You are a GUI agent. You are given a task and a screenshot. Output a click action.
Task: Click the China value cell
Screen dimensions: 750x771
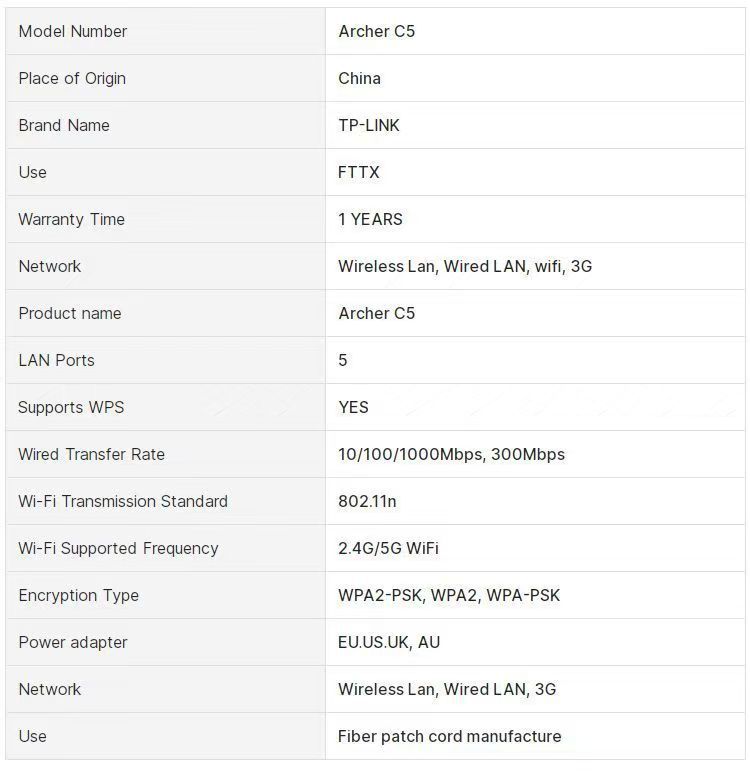coord(359,78)
